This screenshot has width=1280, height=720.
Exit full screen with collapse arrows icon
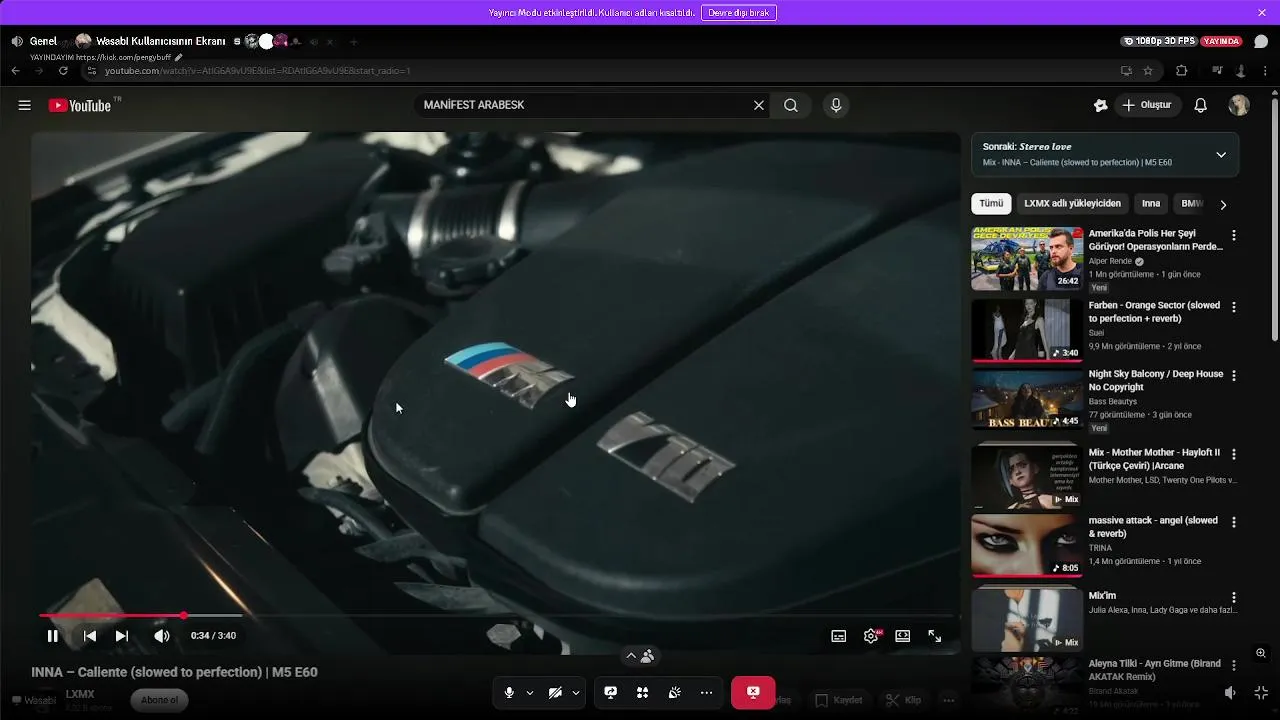(1261, 693)
